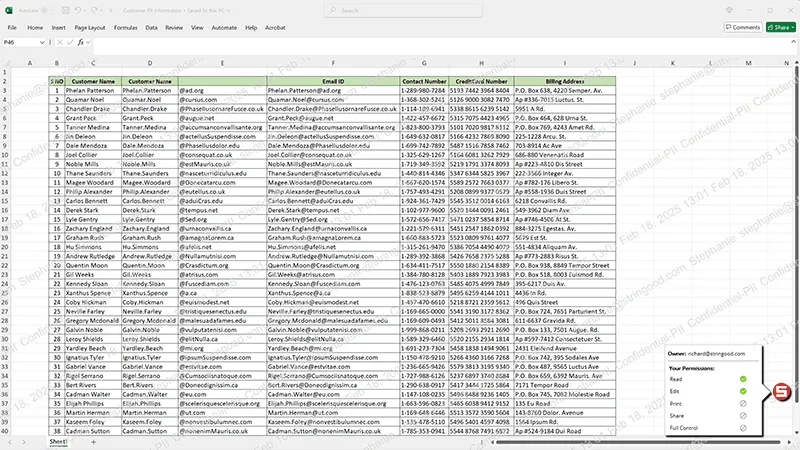Click the horizontal scrollbar thumb
The height and width of the screenshot is (450, 800).
click(638, 442)
